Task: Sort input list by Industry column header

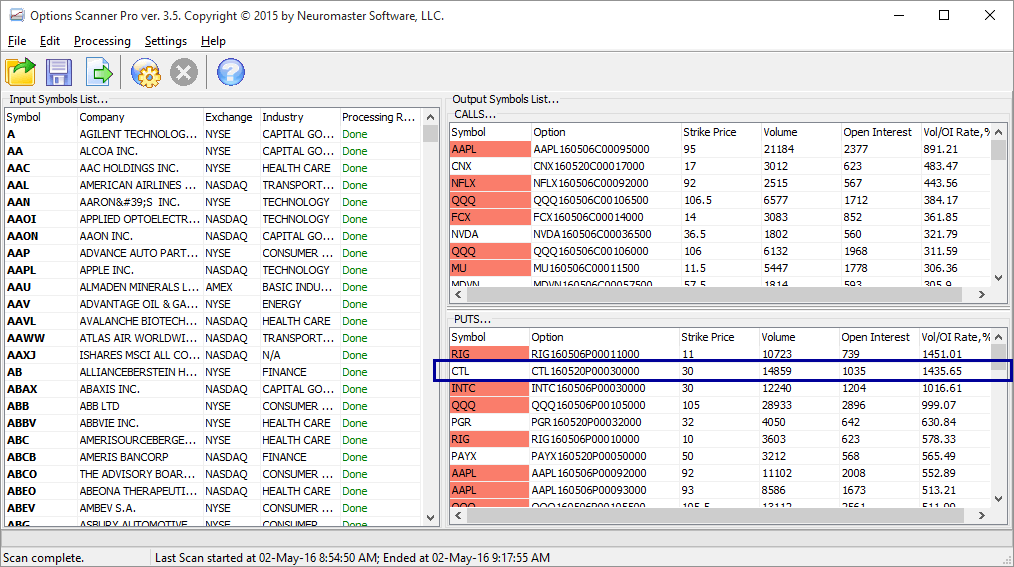Action: 300,117
